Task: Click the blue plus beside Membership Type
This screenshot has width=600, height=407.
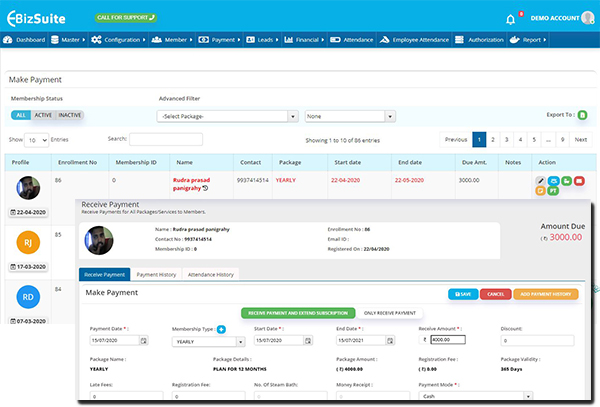Action: click(x=221, y=329)
